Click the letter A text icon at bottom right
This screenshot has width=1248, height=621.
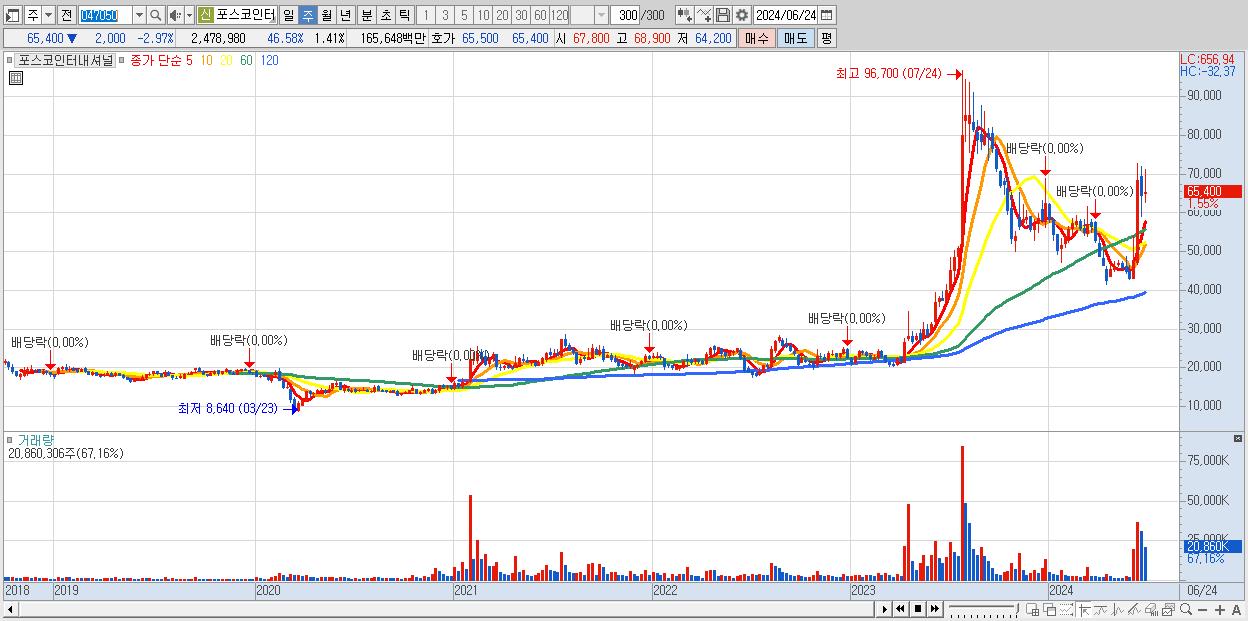tap(1236, 609)
